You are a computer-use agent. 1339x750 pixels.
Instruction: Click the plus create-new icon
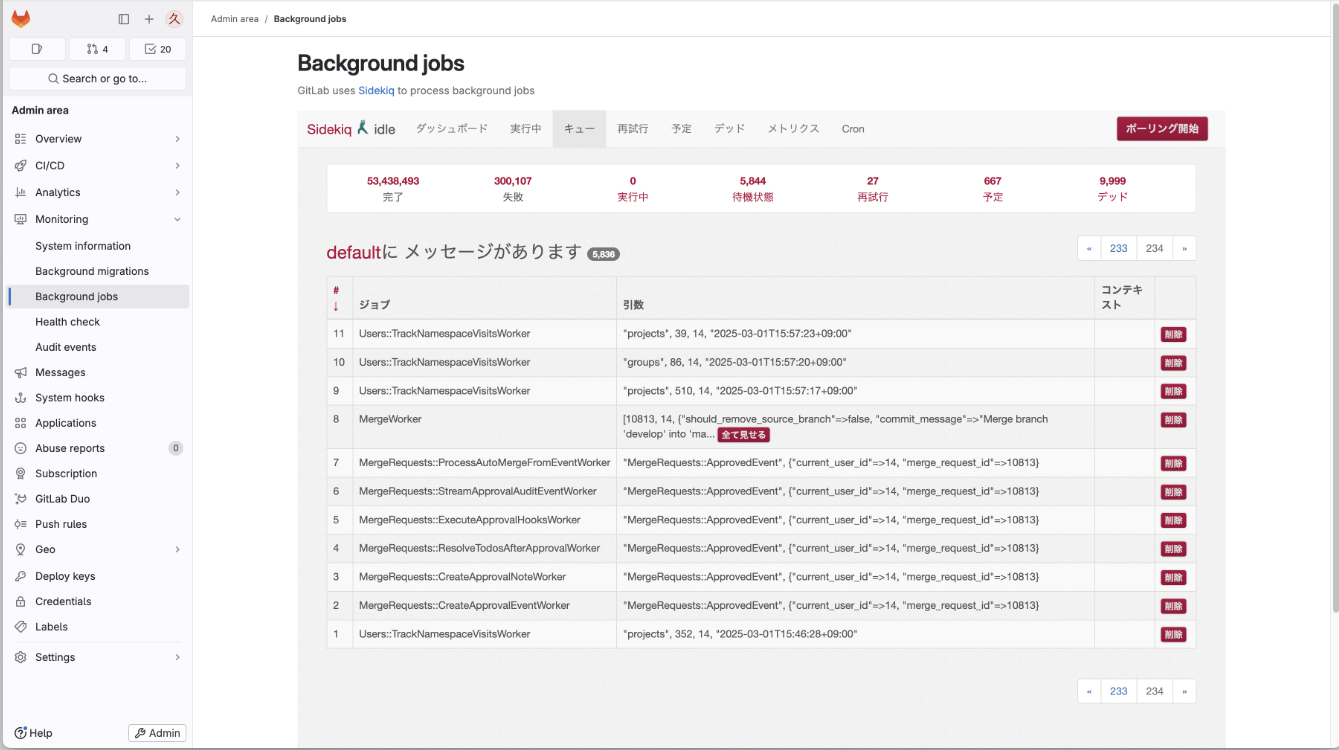(149, 19)
